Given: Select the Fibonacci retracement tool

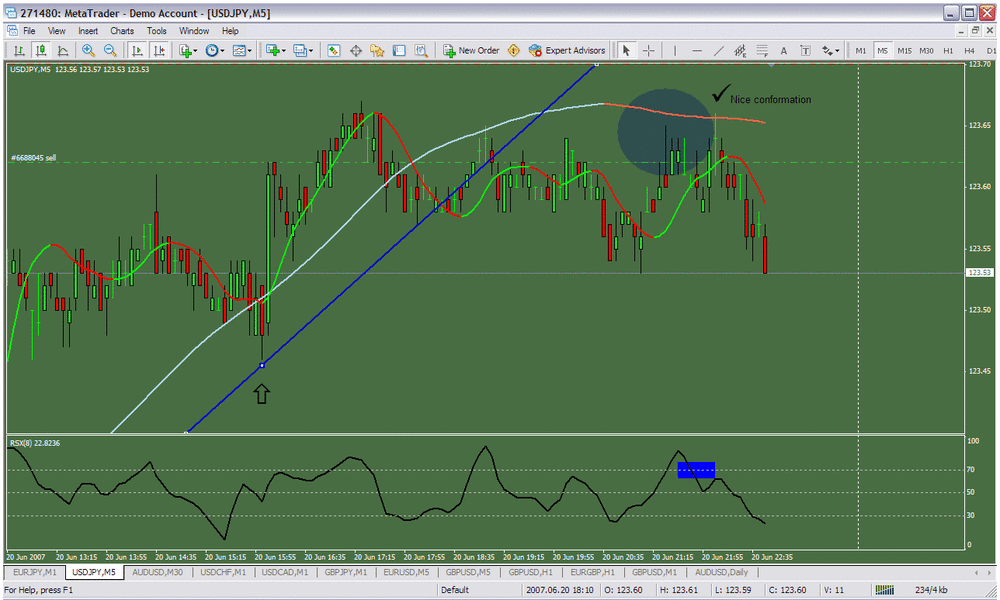Looking at the screenshot, I should pos(762,50).
